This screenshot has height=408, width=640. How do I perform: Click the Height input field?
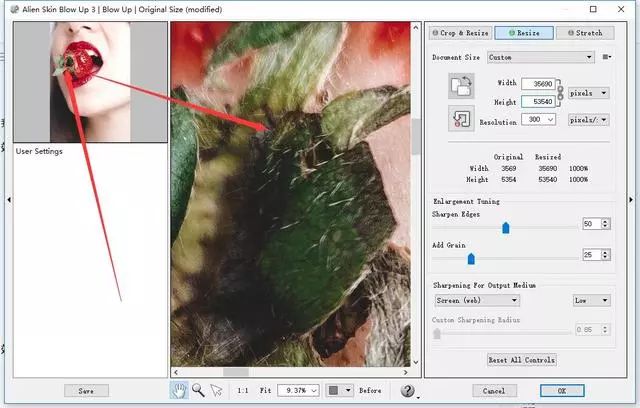538,101
